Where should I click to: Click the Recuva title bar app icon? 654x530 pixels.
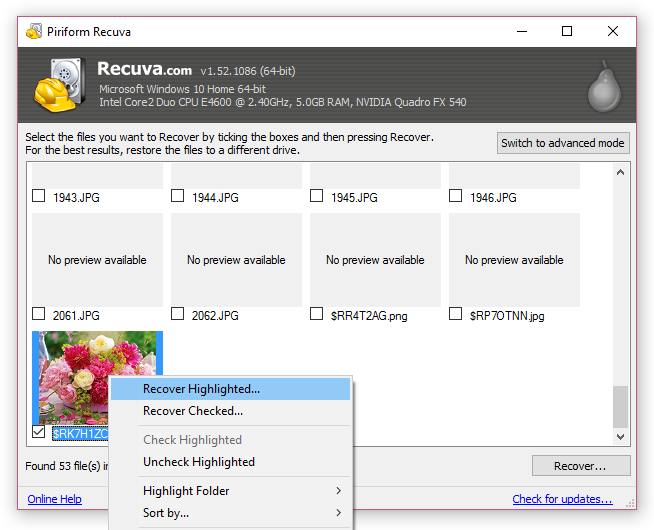[34, 31]
